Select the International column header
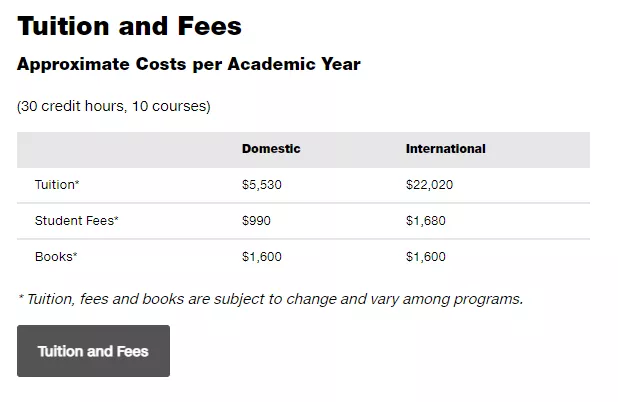 coord(446,149)
